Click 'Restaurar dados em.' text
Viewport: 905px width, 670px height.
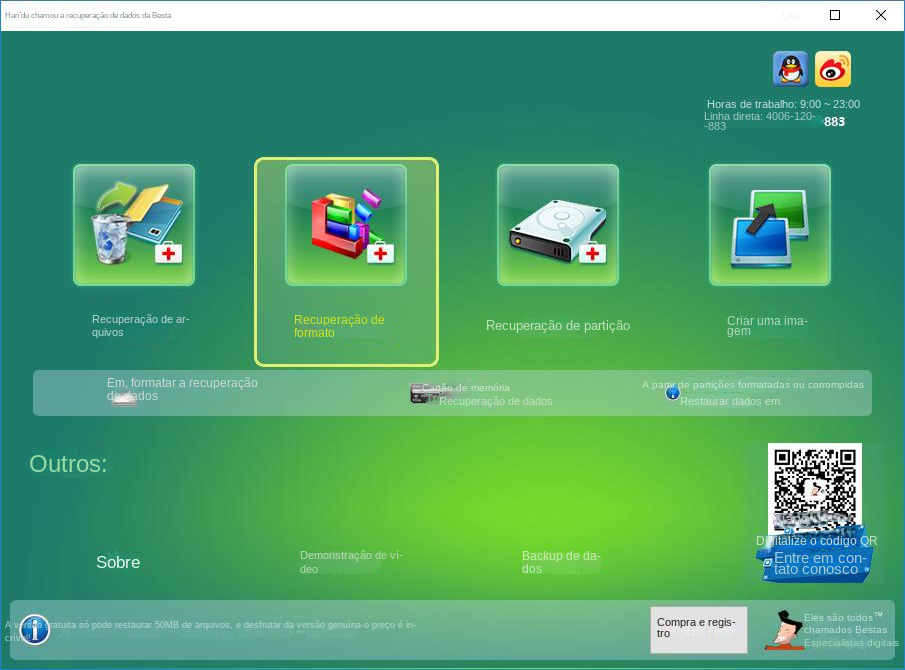tap(731, 401)
